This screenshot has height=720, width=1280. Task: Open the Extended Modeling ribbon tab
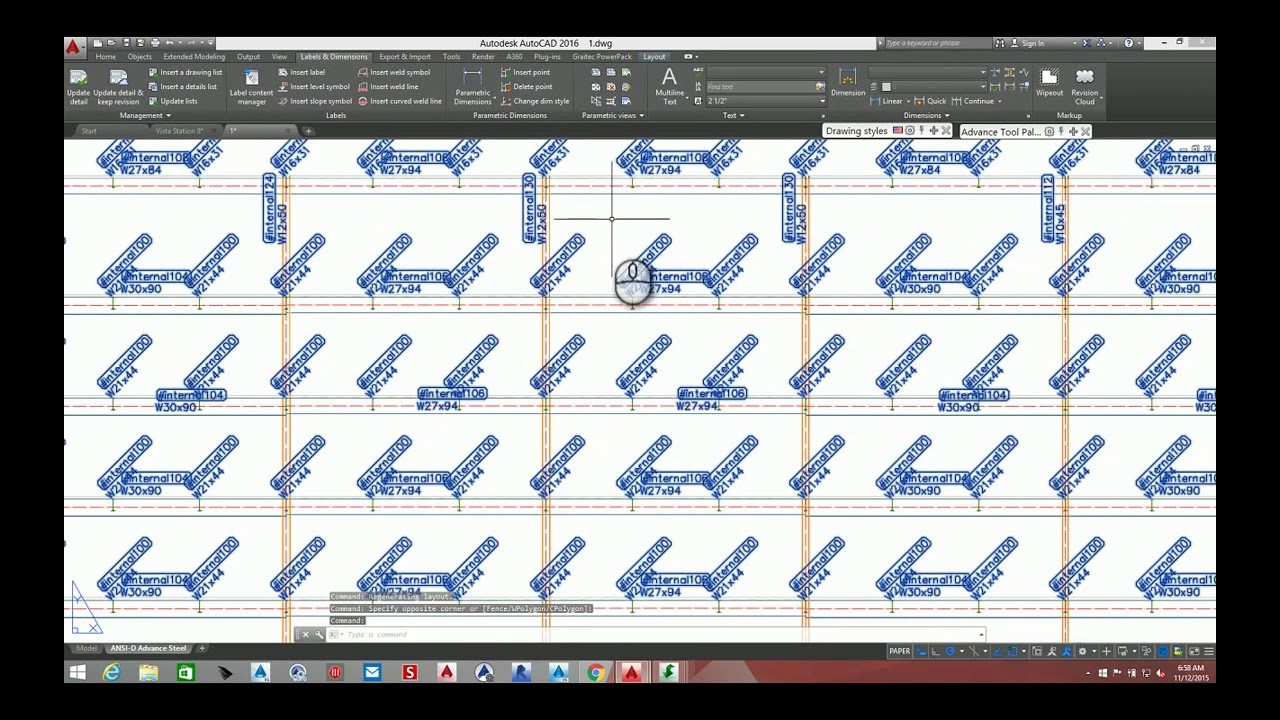click(x=194, y=57)
